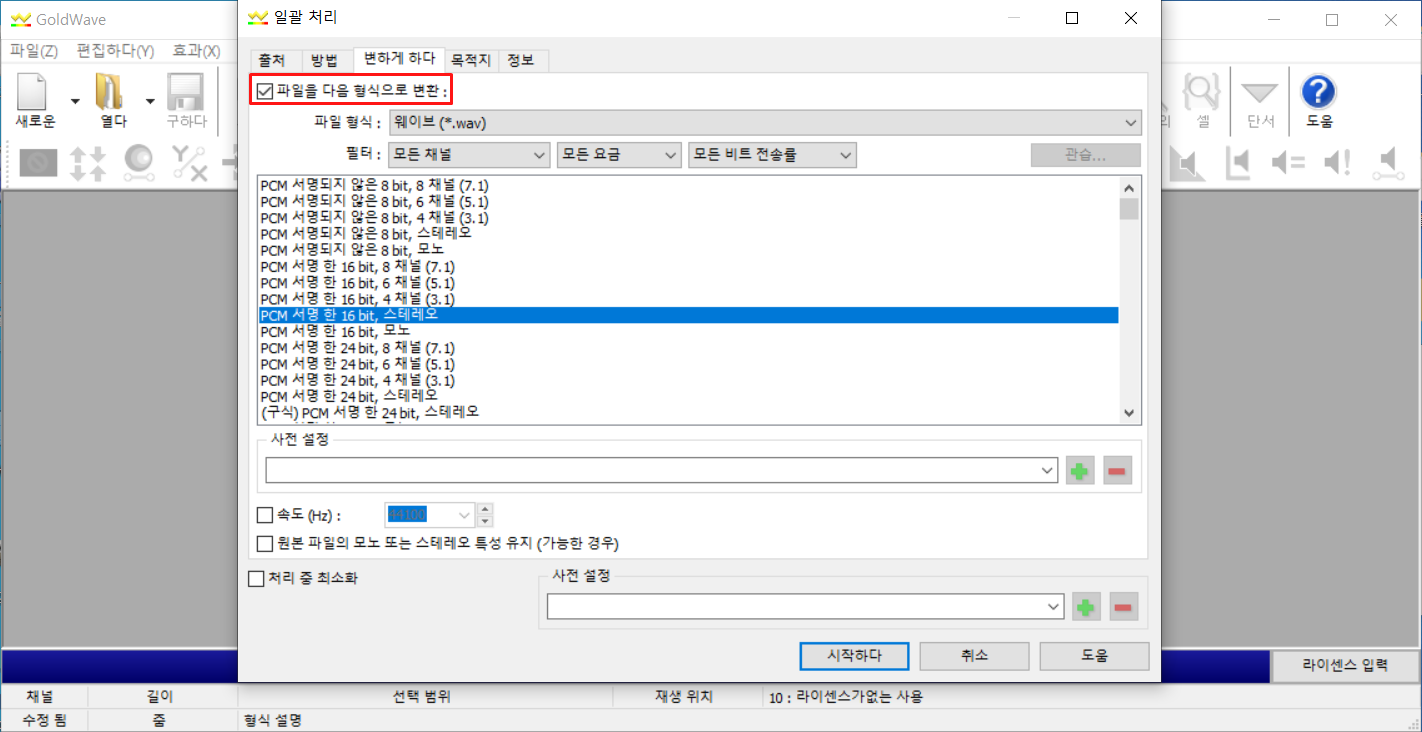Open the 효과(X) menu in GoldWave
Viewport: 1422px width, 732px height.
tap(196, 50)
